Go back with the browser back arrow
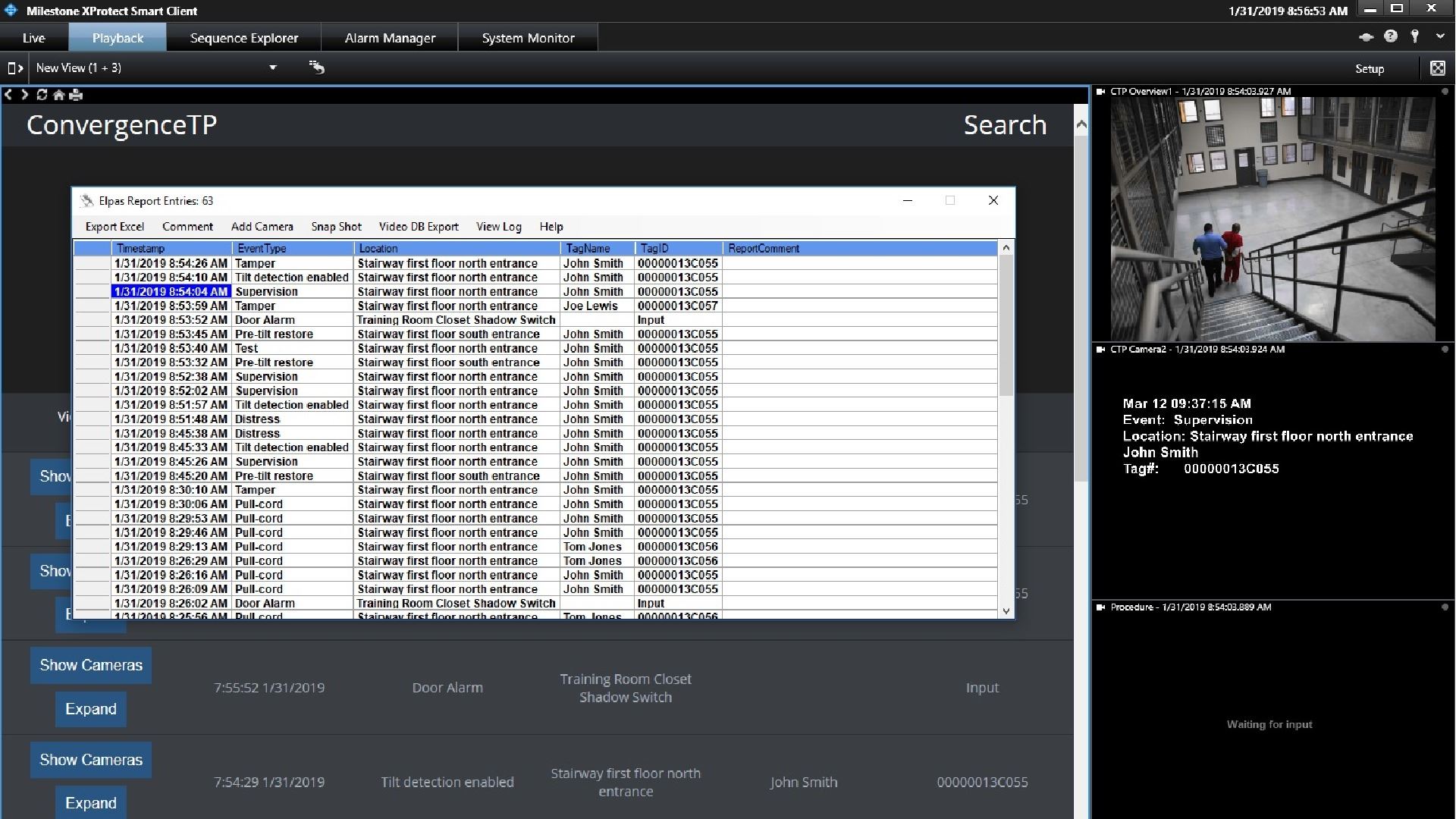This screenshot has height=819, width=1456. pyautogui.click(x=8, y=95)
